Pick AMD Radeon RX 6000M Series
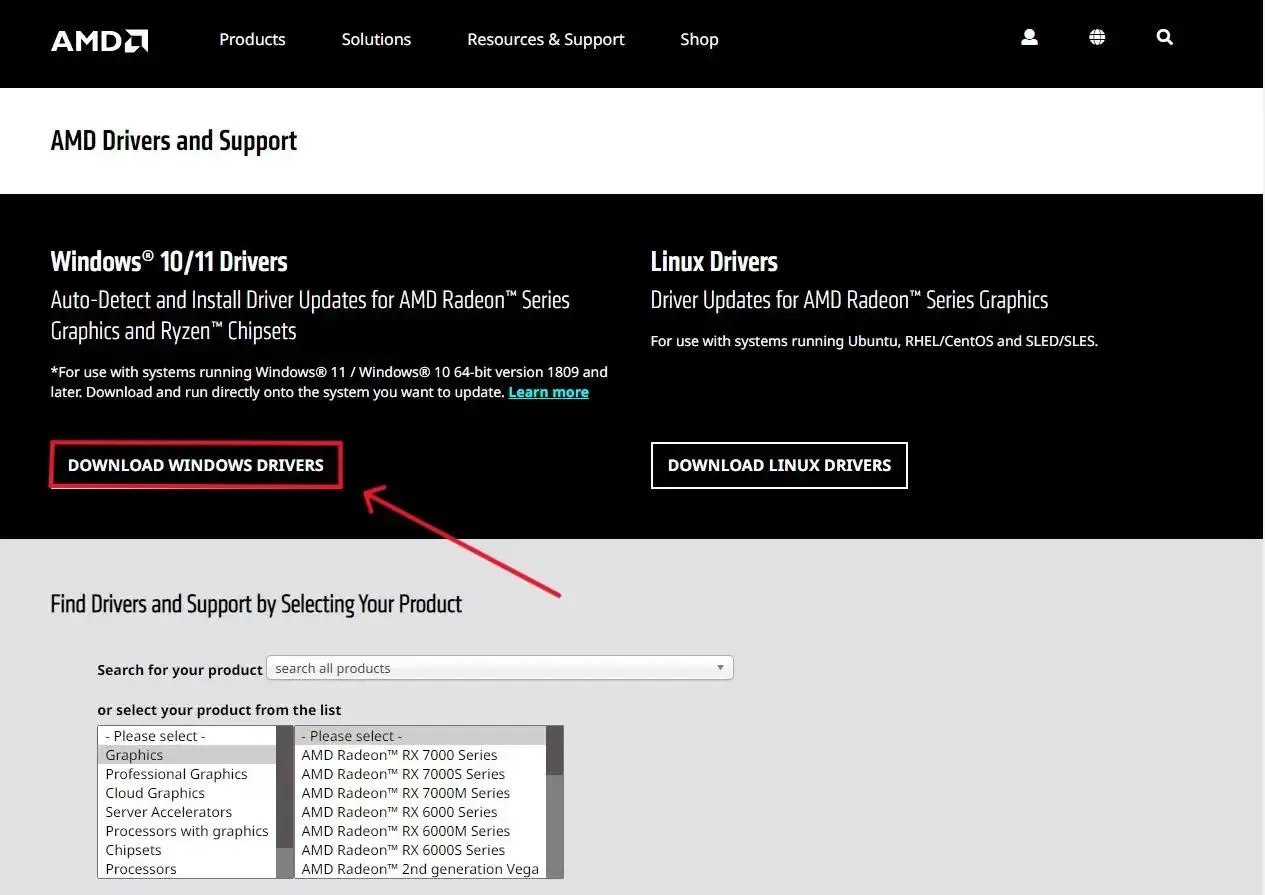Screen dimensions: 1265x895 pos(405,831)
